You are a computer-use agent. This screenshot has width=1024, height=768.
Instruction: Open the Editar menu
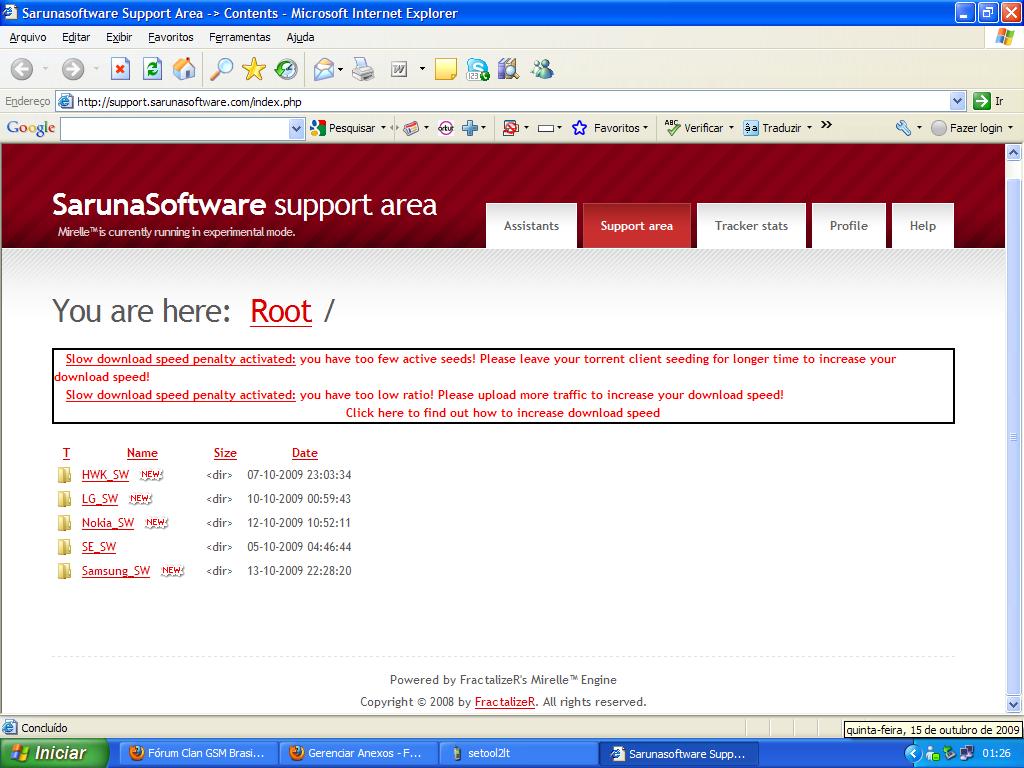coord(76,37)
